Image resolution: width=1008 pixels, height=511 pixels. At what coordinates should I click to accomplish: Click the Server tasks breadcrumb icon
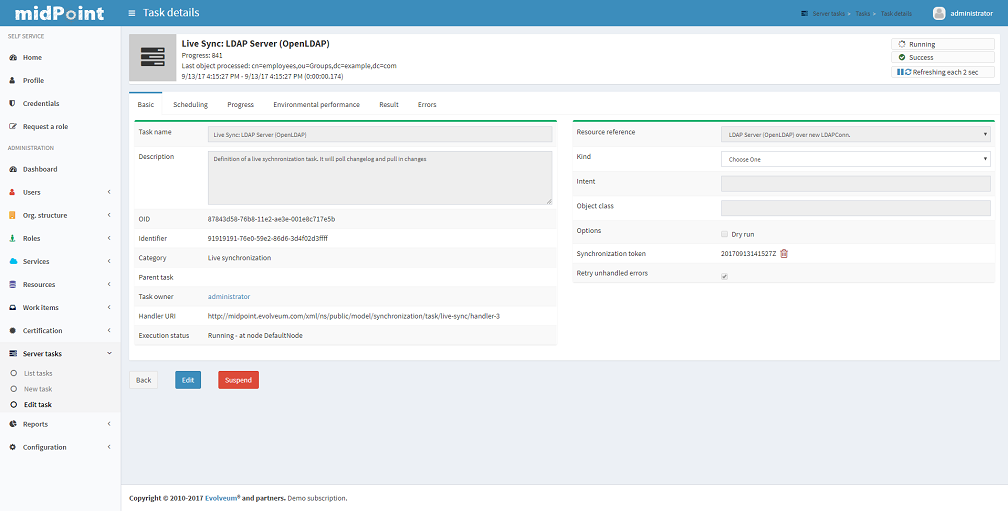tap(805, 13)
